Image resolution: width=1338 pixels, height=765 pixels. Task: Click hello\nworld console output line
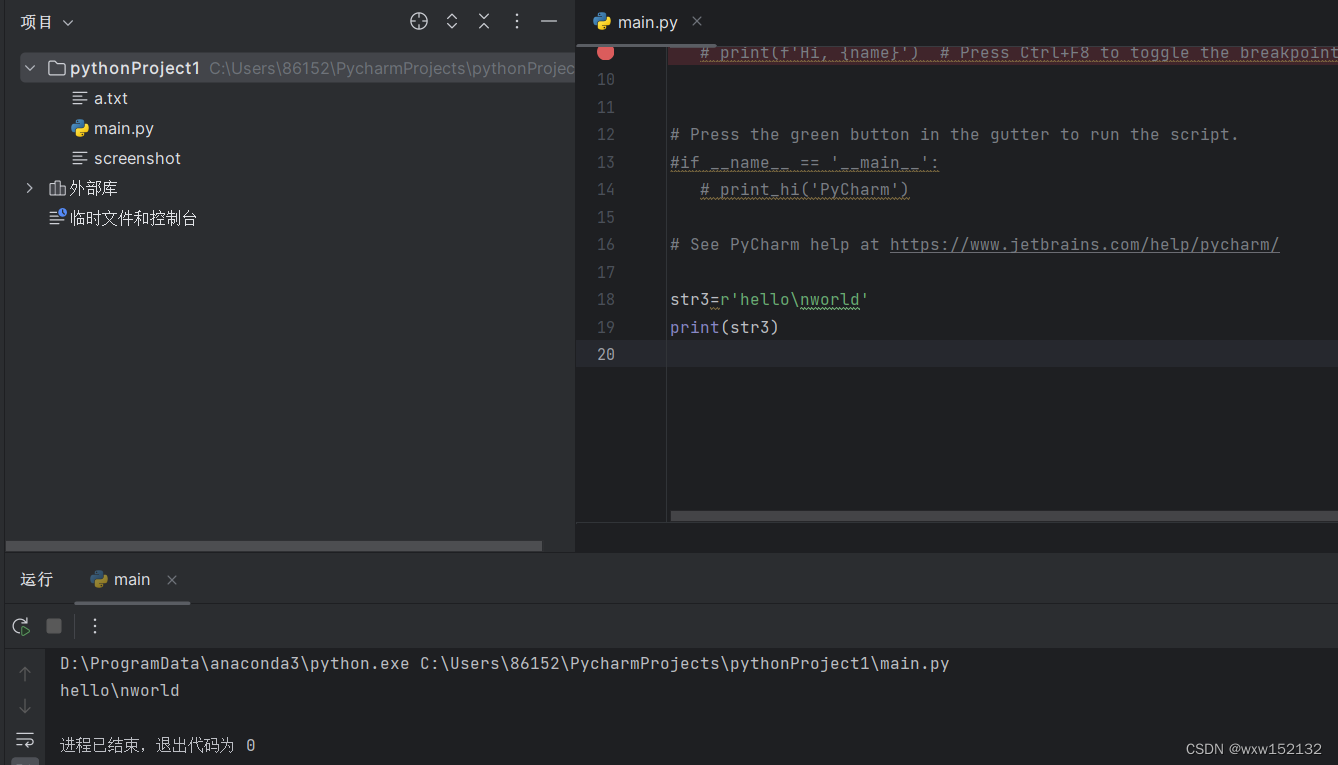tap(120, 690)
